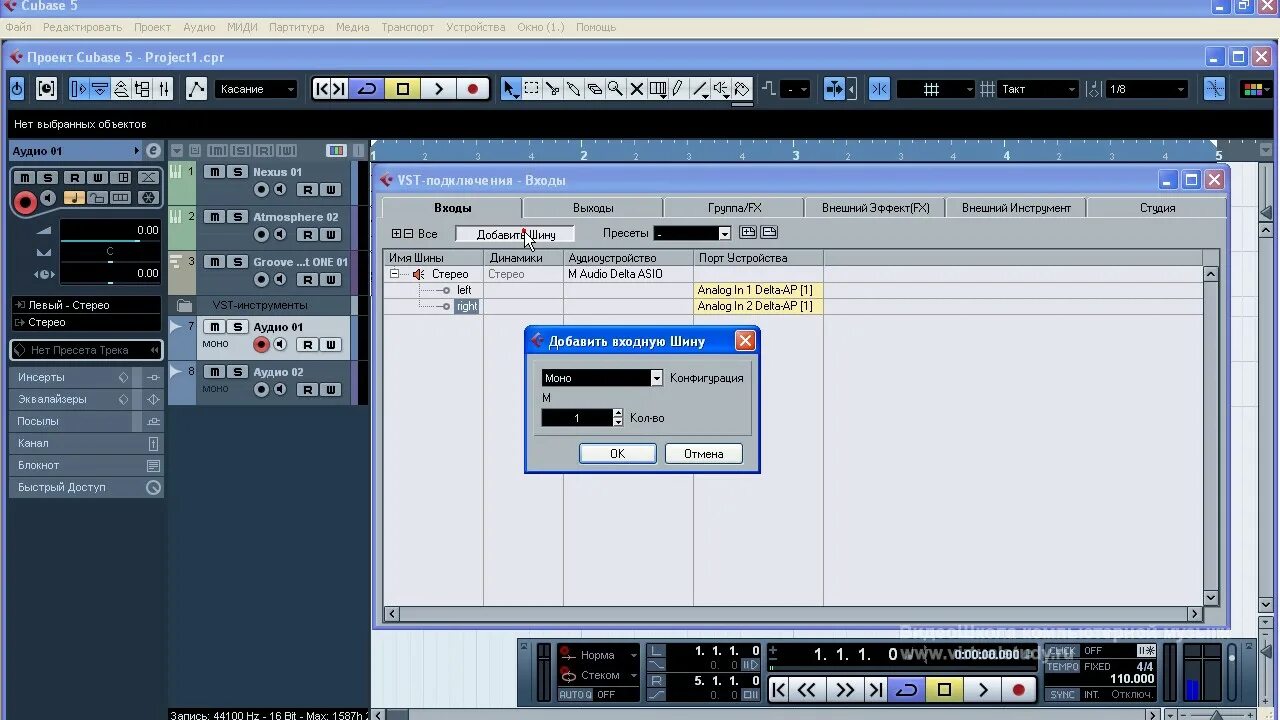Toggle musical timebase note button in Inspector
The image size is (1280, 720).
pos(74,198)
